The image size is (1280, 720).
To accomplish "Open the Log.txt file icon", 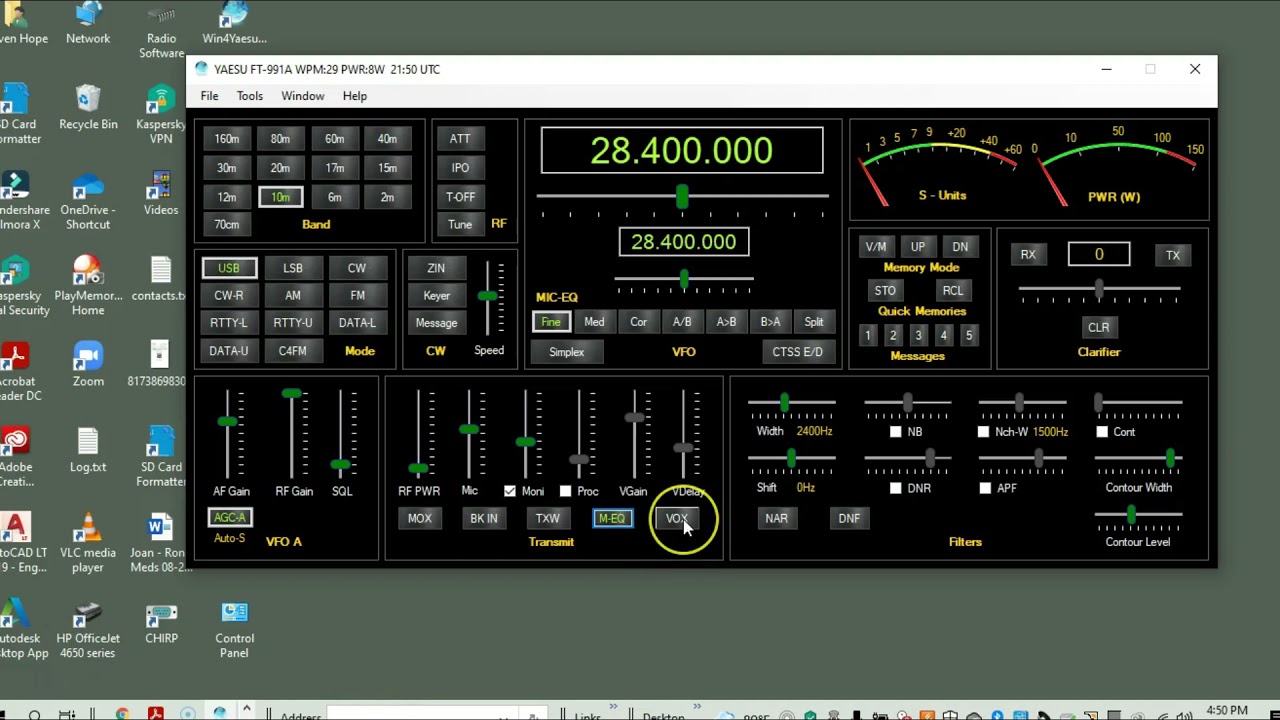I will tap(88, 451).
